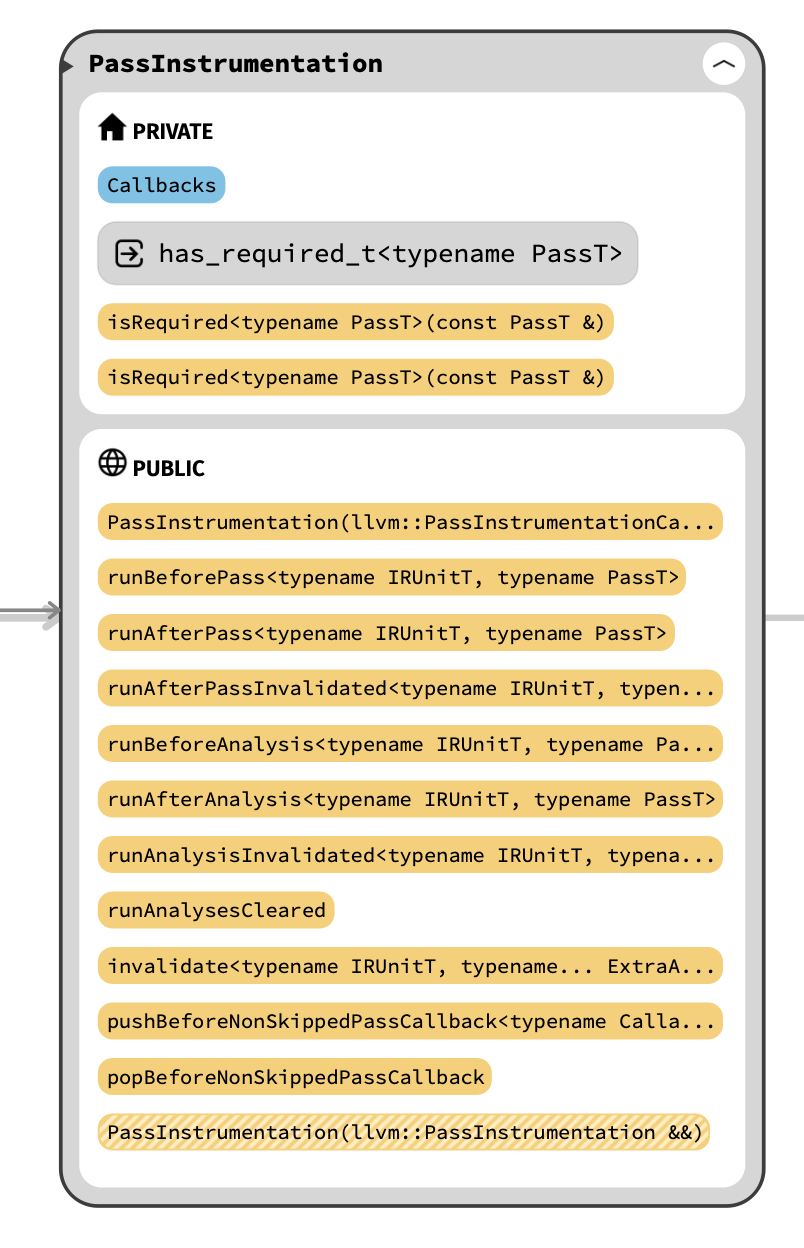Select the runBeforePass method
804x1248 pixels.
tap(392, 577)
